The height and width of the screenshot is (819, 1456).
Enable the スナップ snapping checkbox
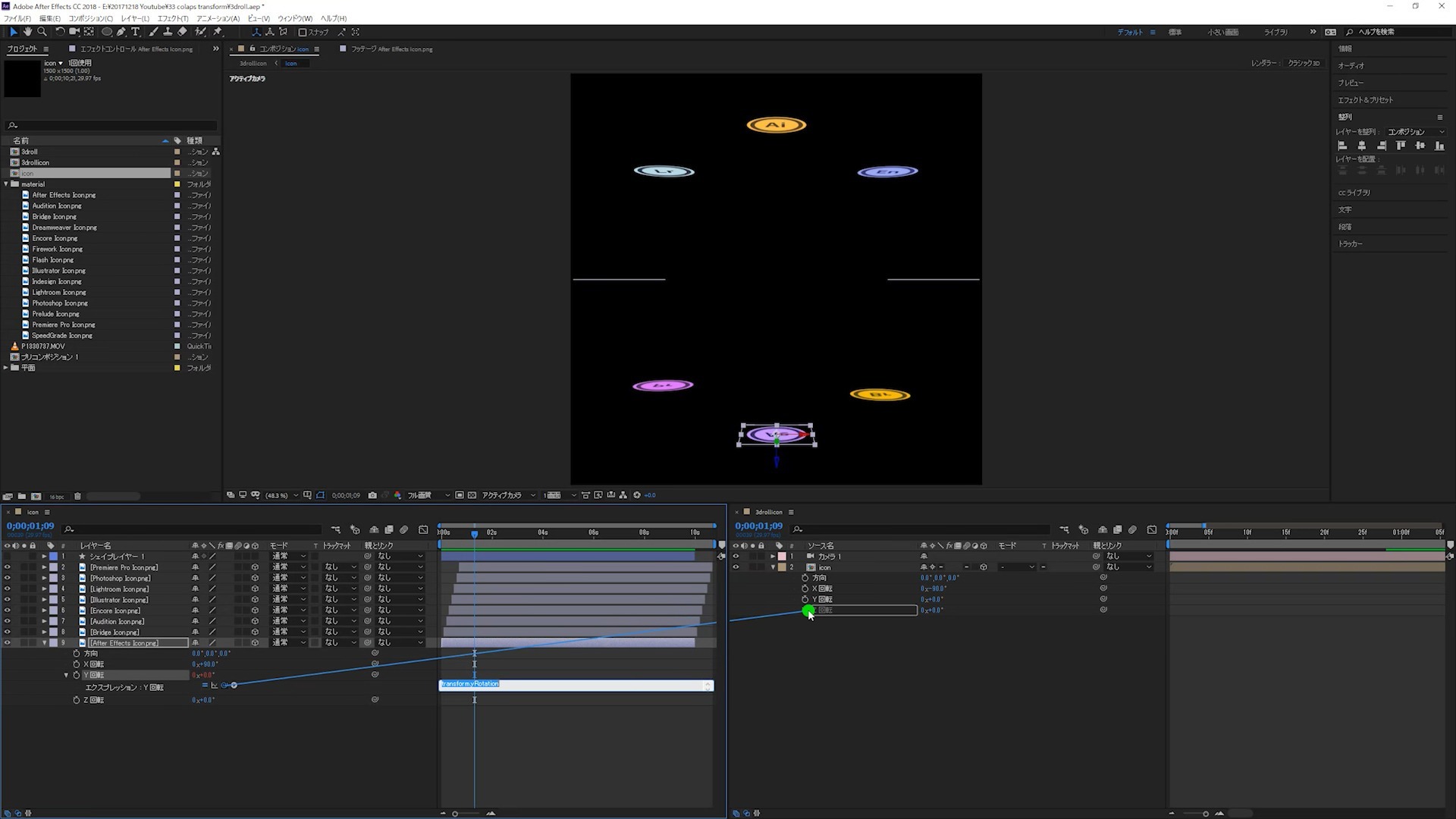point(303,32)
